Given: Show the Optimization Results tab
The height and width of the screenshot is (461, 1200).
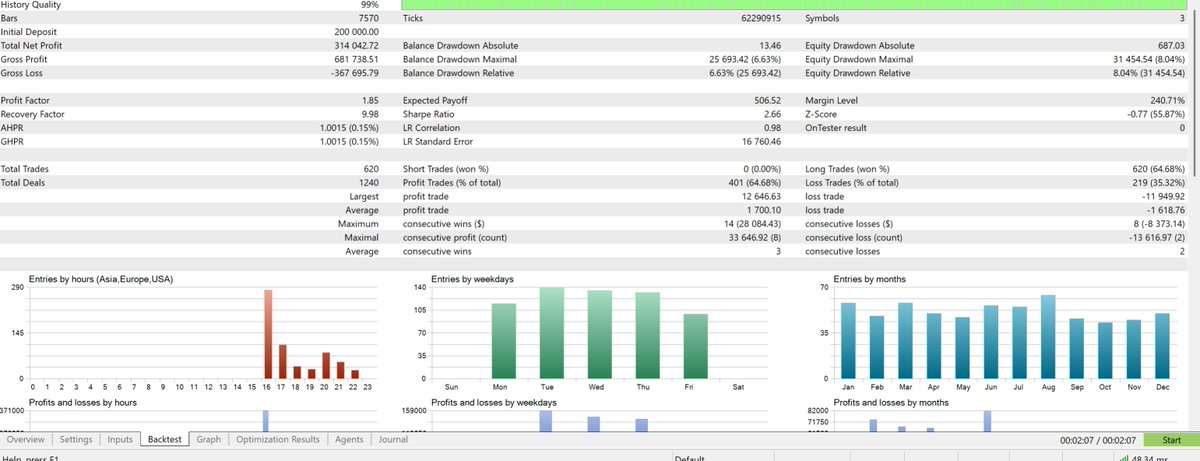Looking at the screenshot, I should [x=278, y=439].
